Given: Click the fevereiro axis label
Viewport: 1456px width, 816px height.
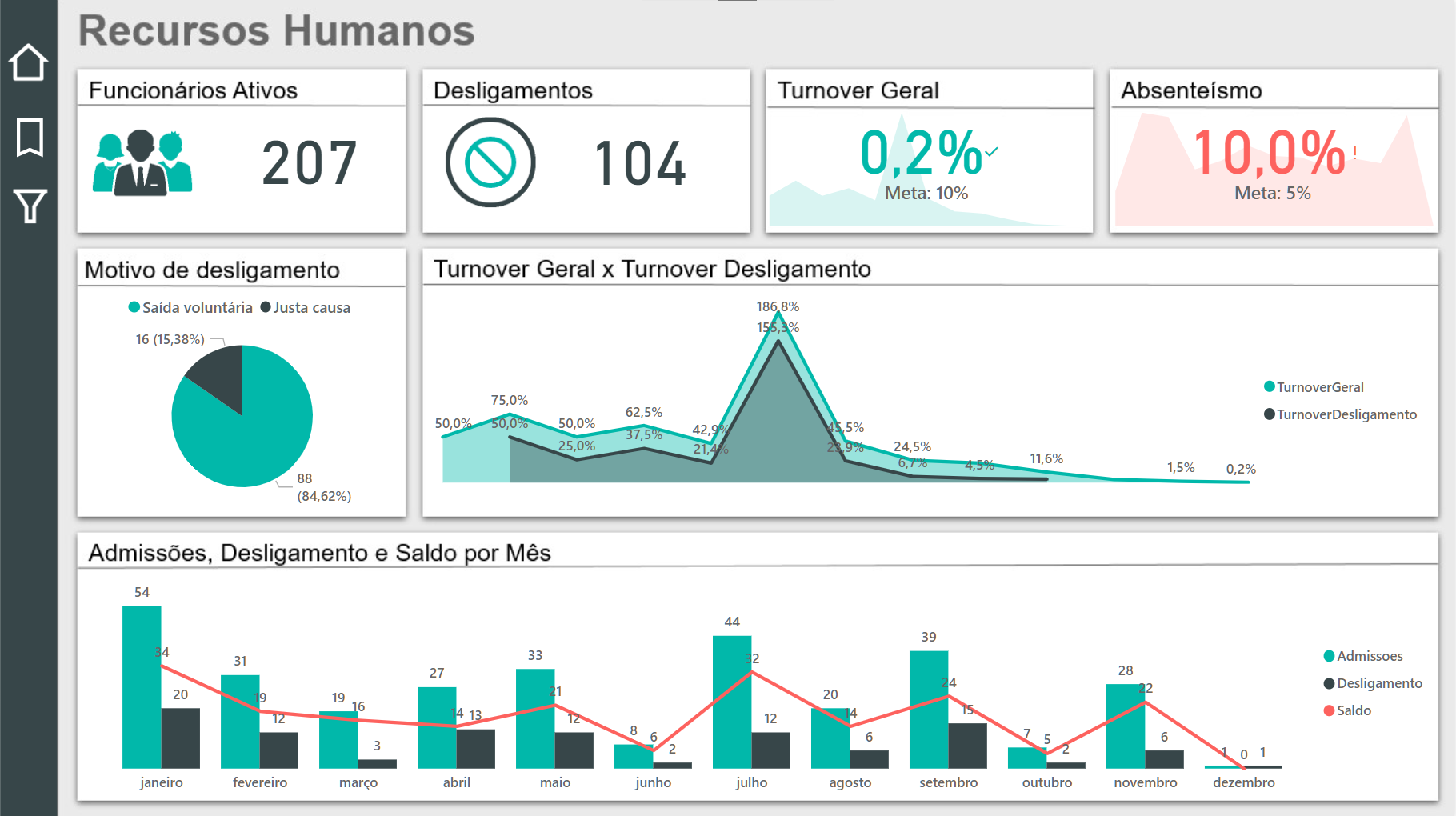Looking at the screenshot, I should point(260,782).
